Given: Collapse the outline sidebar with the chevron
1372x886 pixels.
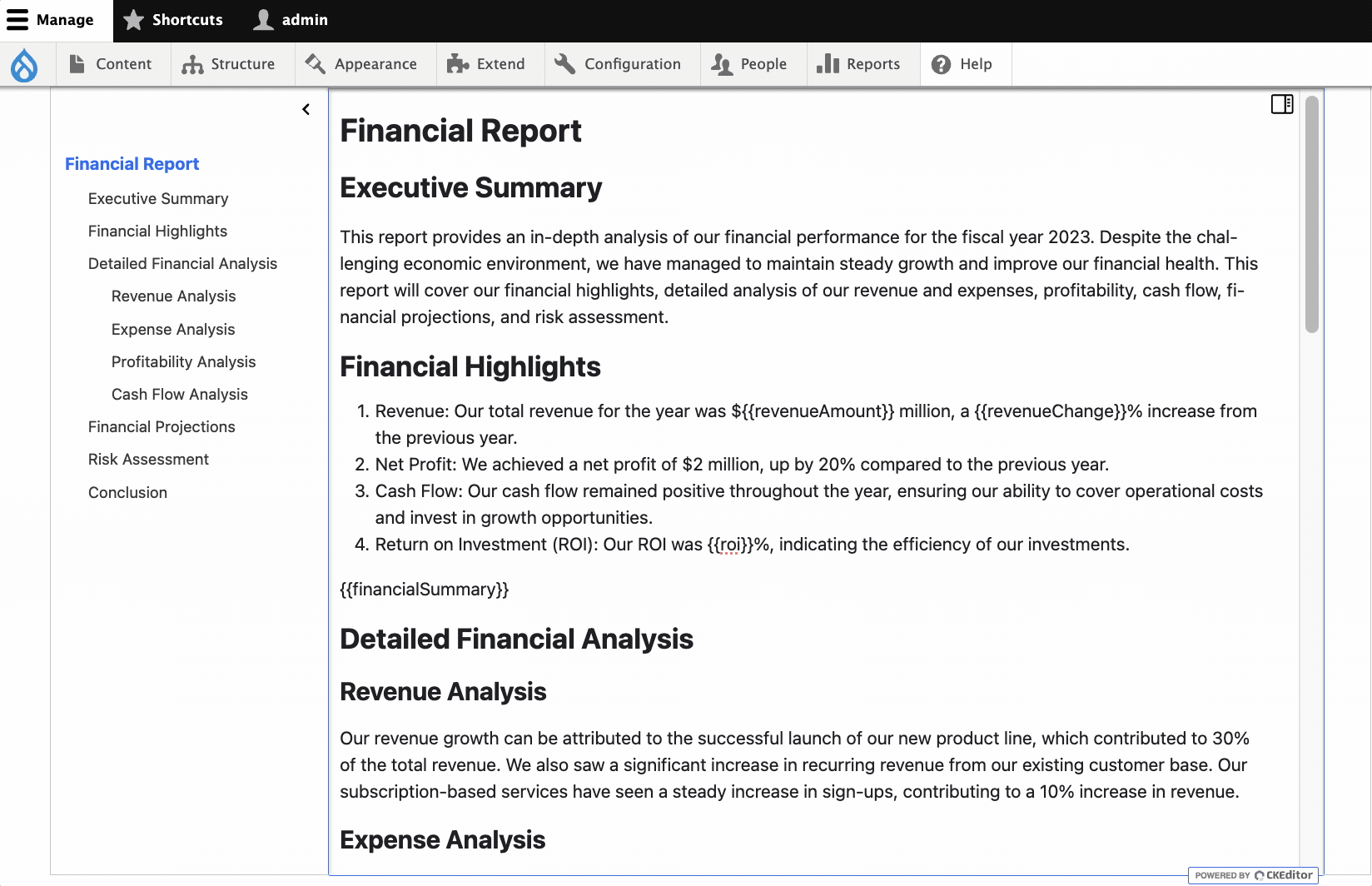Looking at the screenshot, I should [306, 108].
